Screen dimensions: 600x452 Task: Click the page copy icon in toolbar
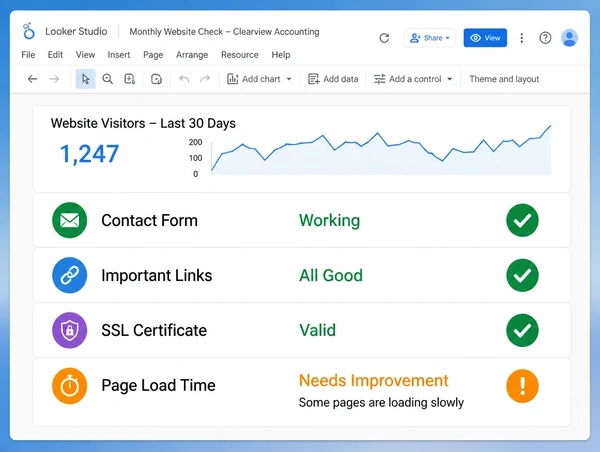click(156, 79)
